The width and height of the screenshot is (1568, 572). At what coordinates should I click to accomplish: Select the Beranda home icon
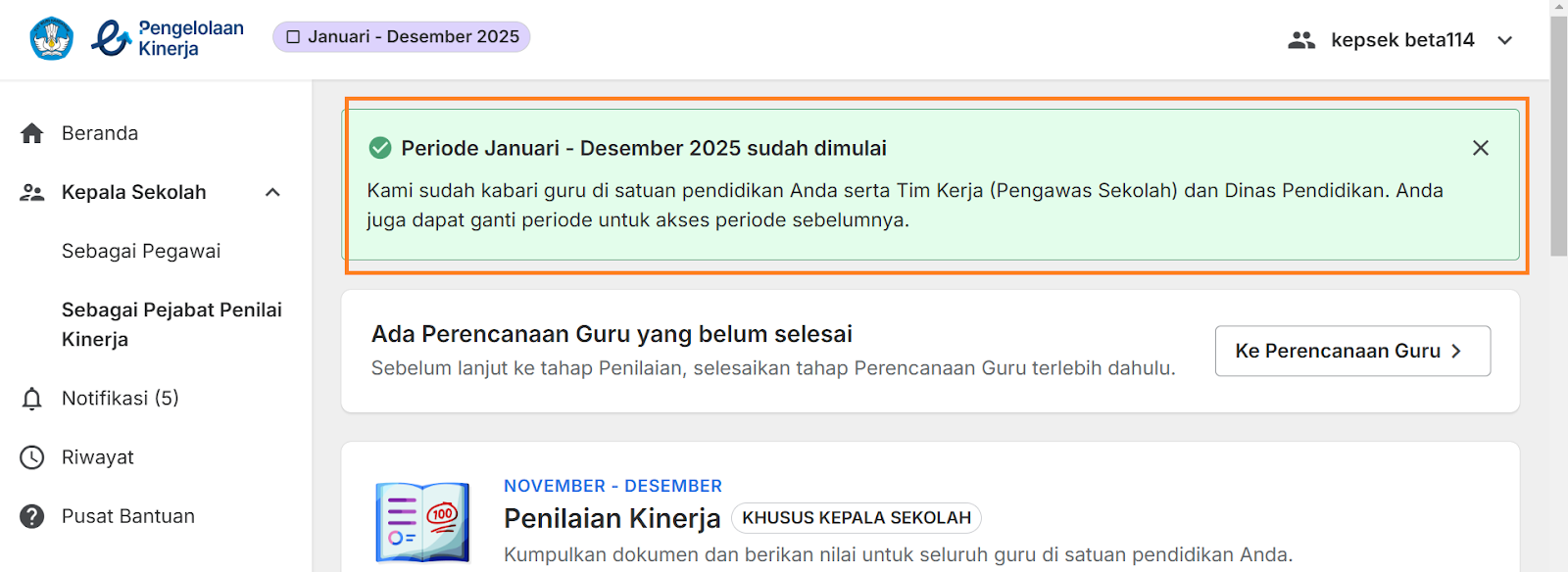(x=32, y=133)
